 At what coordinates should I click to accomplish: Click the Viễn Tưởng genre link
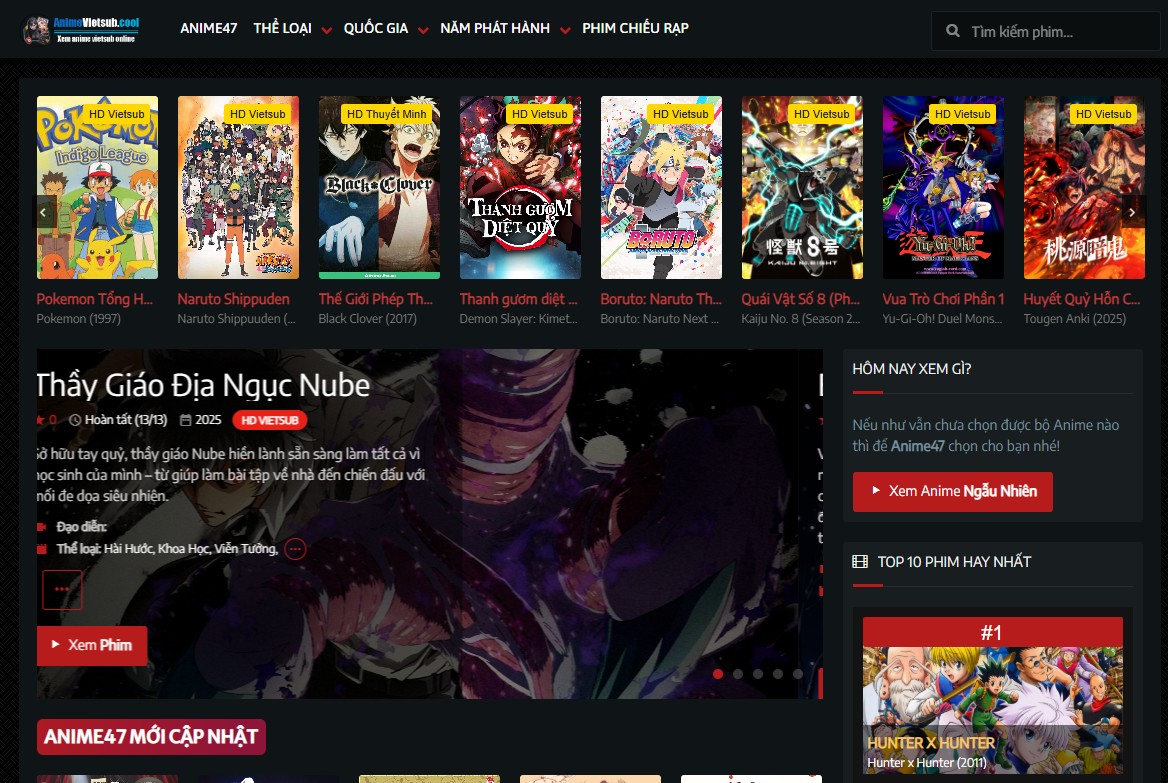(246, 549)
